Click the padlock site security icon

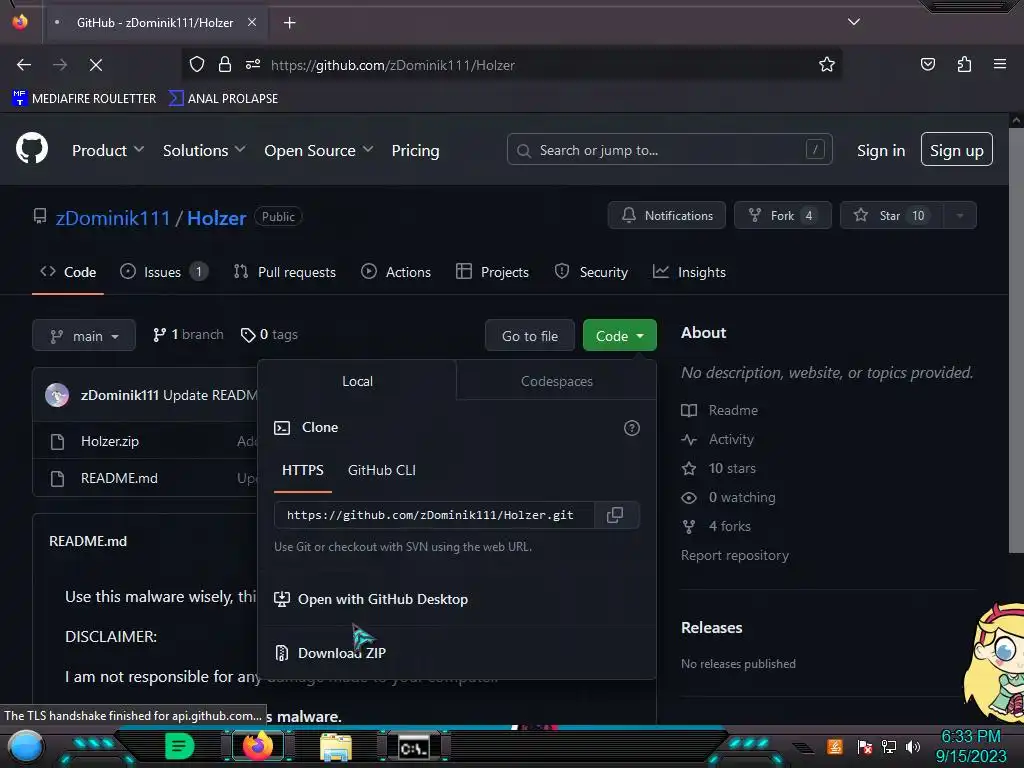pos(225,64)
